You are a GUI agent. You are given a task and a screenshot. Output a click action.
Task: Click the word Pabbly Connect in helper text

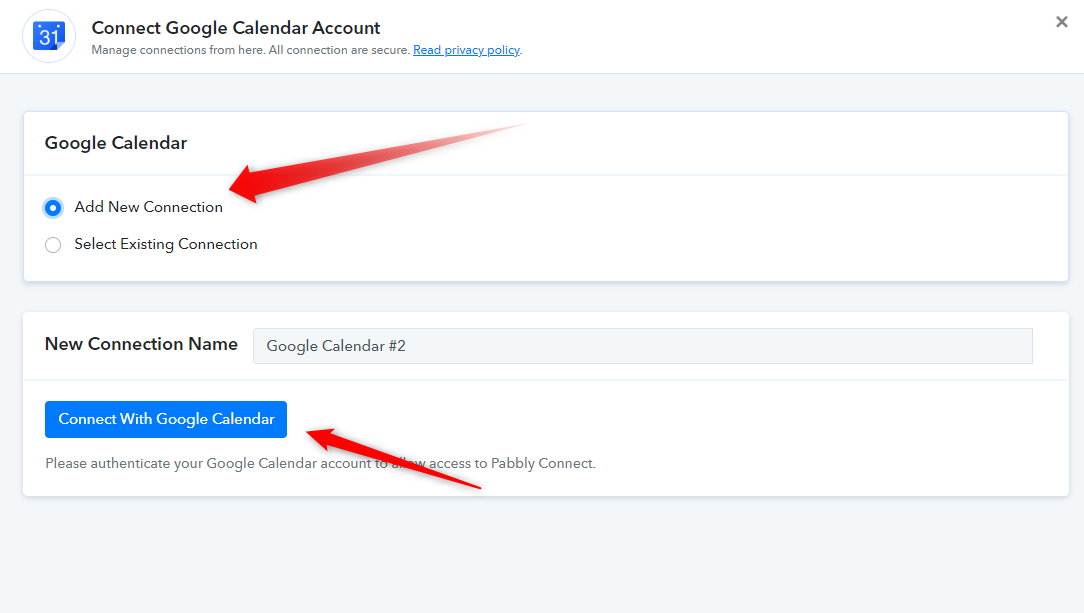542,463
